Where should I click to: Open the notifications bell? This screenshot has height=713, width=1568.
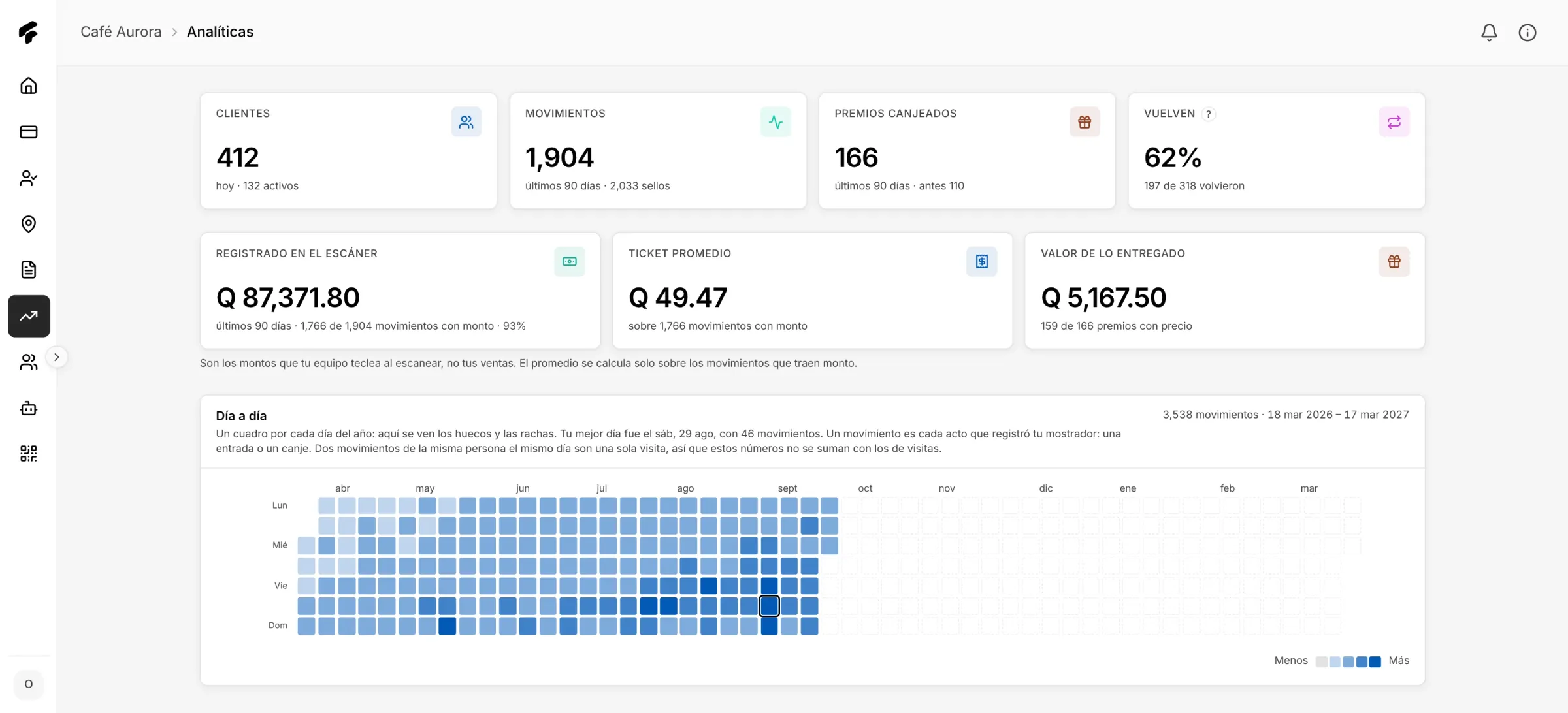(x=1489, y=32)
